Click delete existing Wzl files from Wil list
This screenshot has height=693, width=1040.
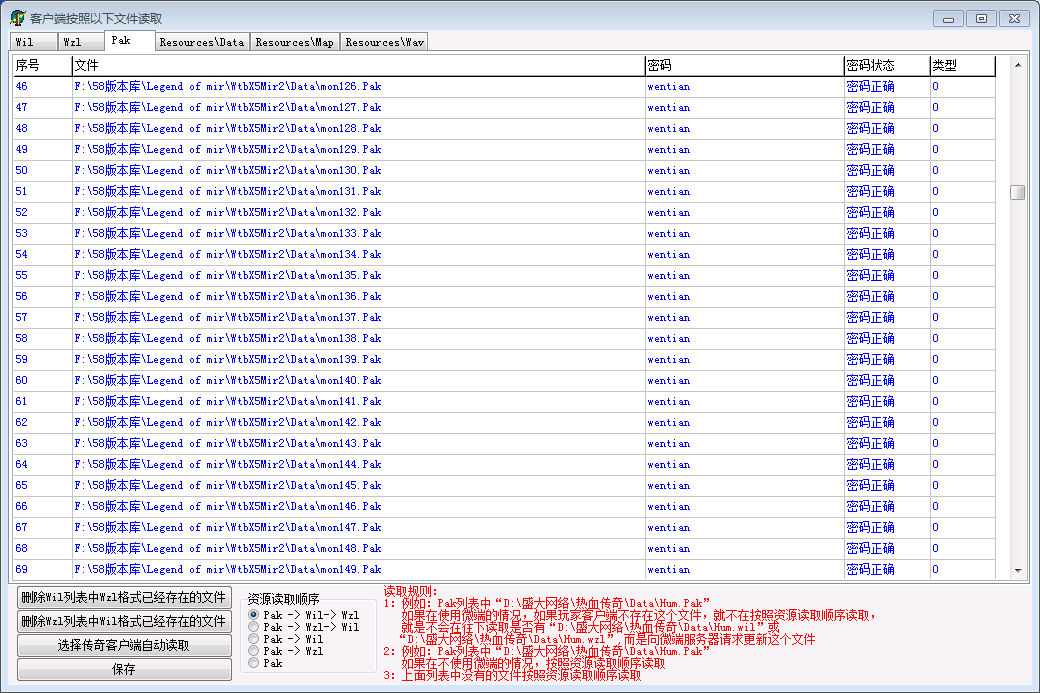pyautogui.click(x=124, y=598)
